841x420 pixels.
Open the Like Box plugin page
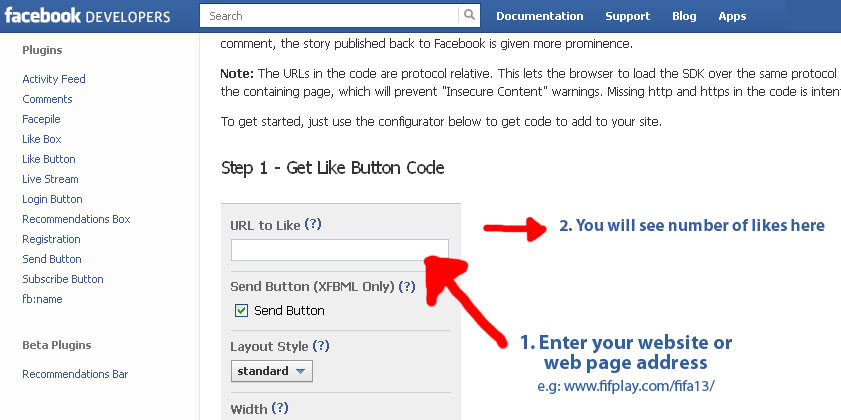pos(42,139)
